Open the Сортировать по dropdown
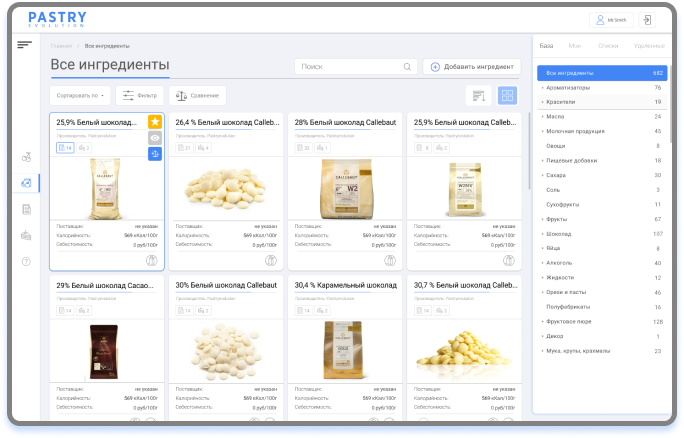The image size is (684, 438). tap(80, 96)
